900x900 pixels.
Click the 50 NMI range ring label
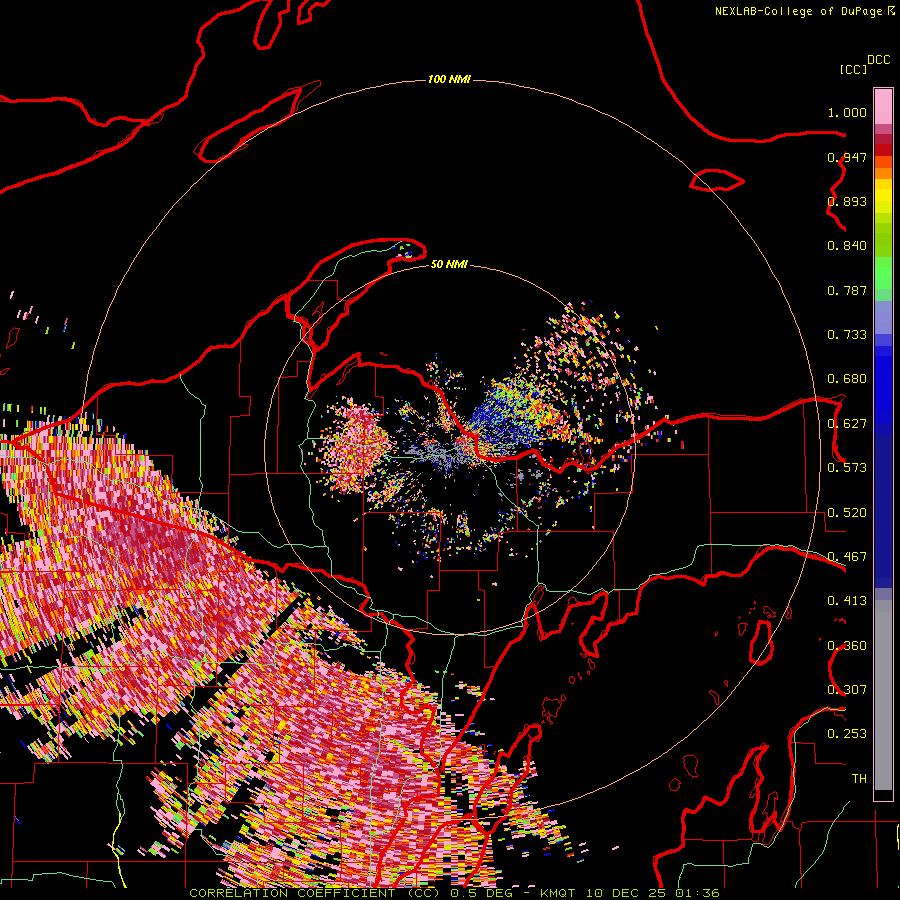pos(449,264)
